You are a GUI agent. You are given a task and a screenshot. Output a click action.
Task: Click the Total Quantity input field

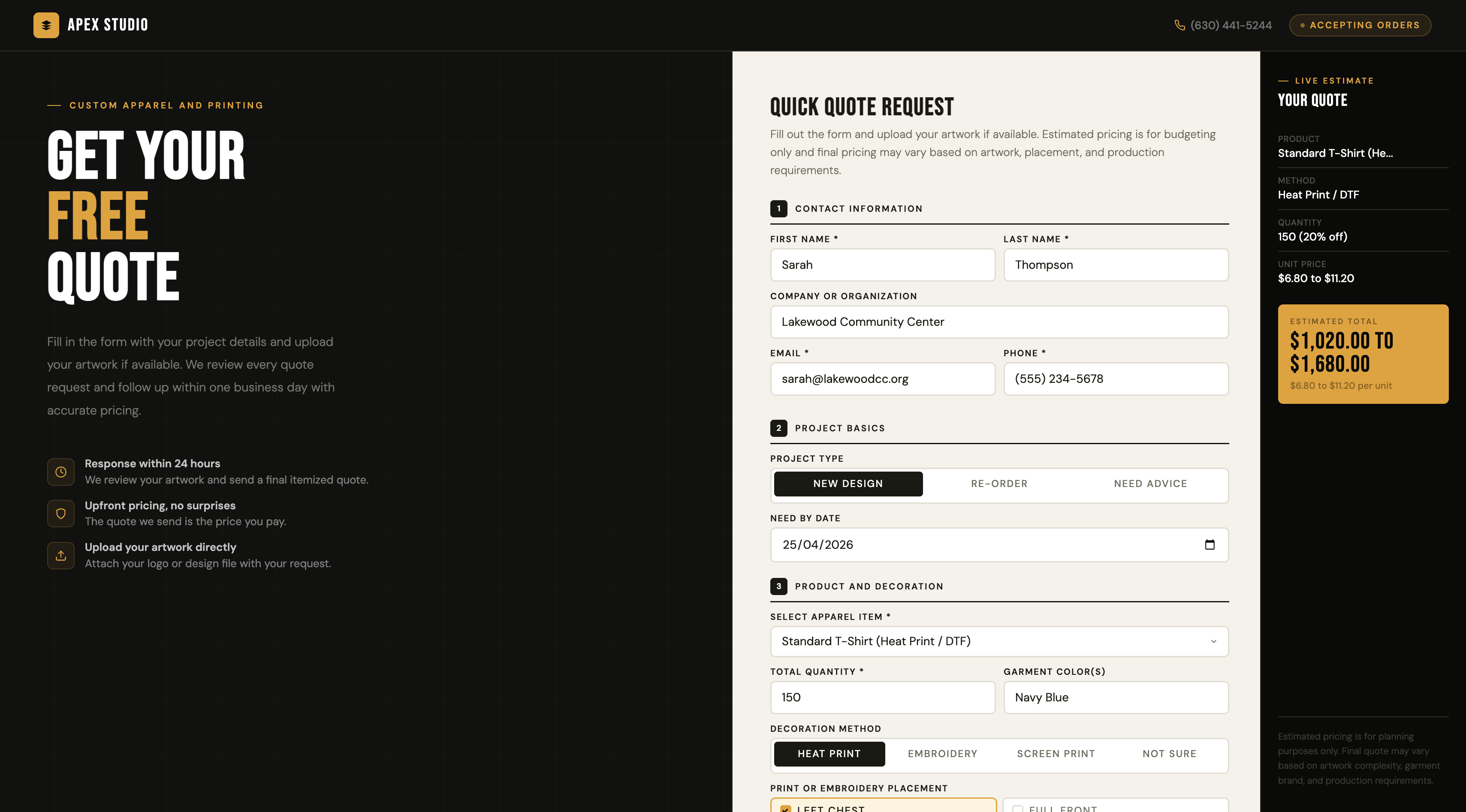(x=882, y=697)
